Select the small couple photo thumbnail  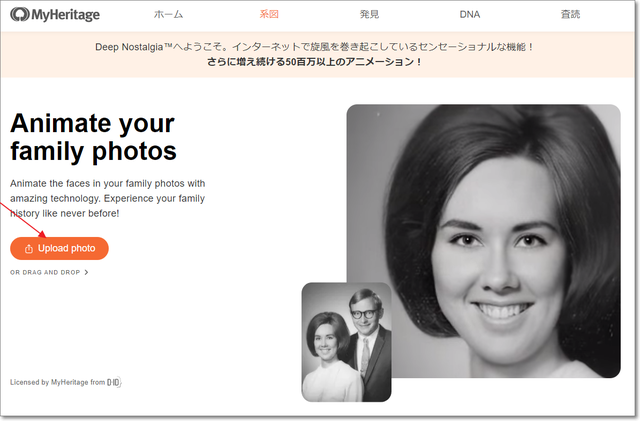click(346, 341)
